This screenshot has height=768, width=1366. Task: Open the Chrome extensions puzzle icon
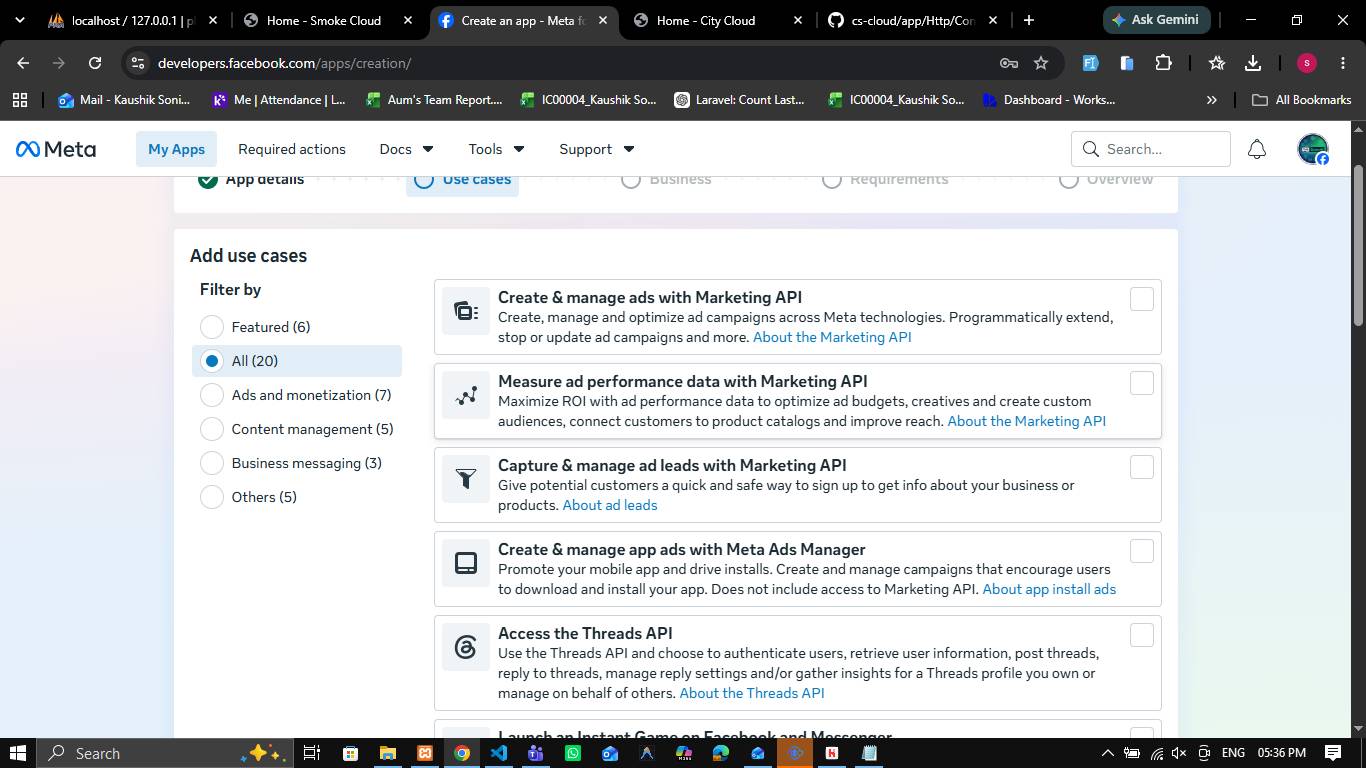click(x=1163, y=63)
